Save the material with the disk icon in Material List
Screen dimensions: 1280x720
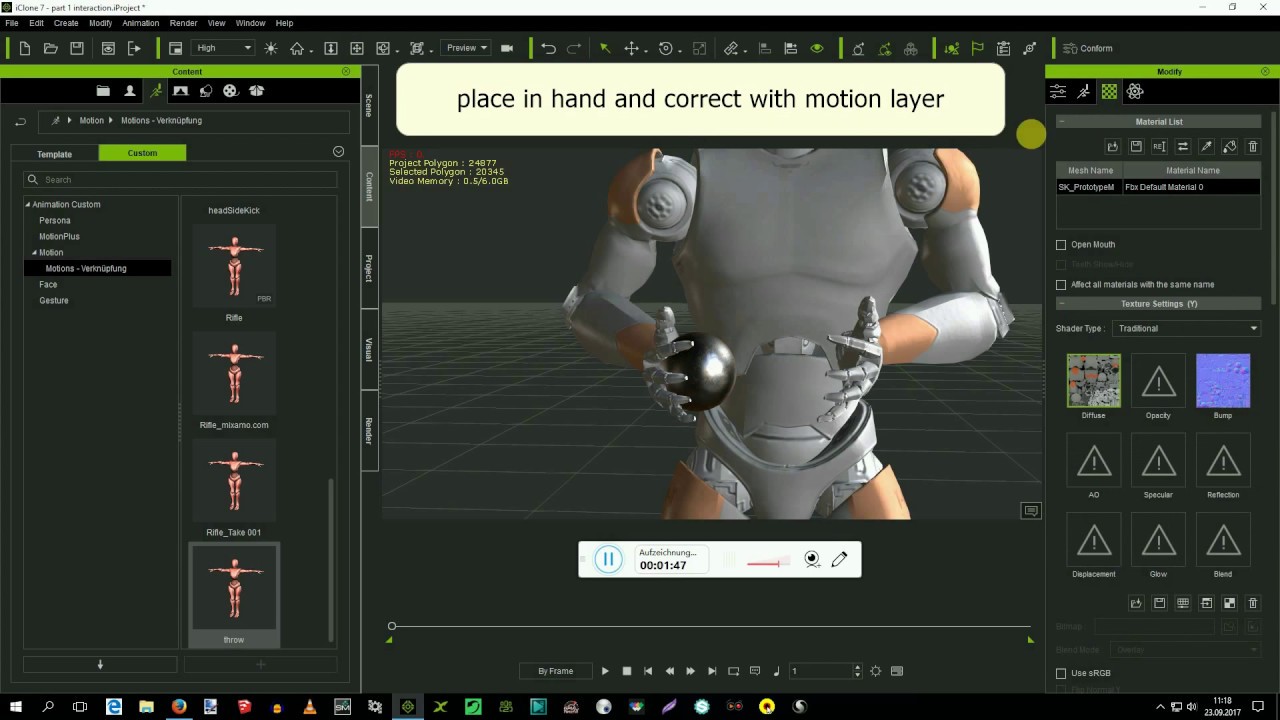(x=1136, y=147)
